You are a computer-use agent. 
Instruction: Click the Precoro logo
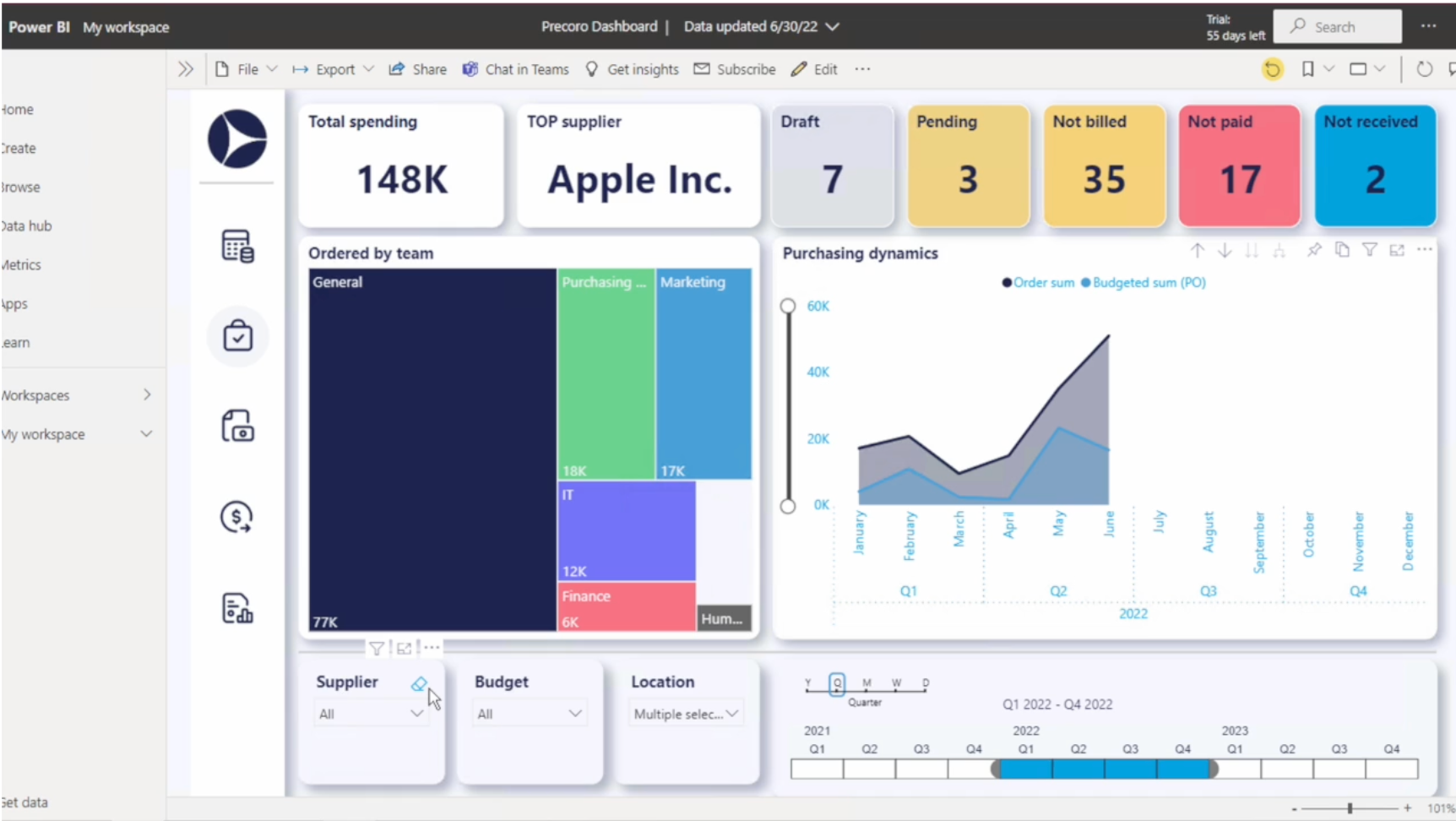237,139
